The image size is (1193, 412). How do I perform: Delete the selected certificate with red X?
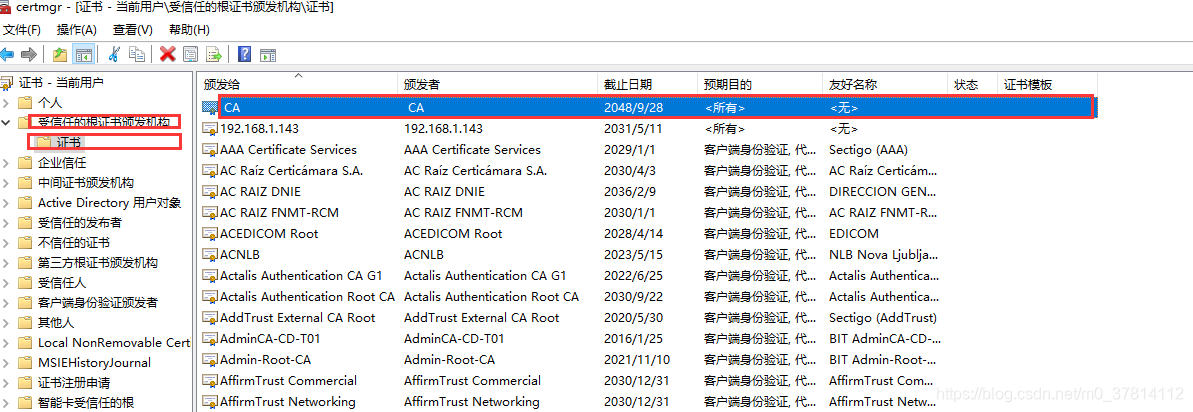coord(168,54)
